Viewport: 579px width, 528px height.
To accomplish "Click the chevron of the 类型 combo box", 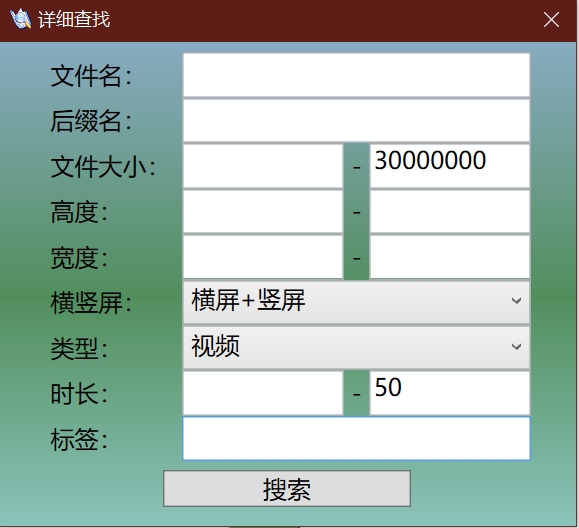I will pos(516,347).
